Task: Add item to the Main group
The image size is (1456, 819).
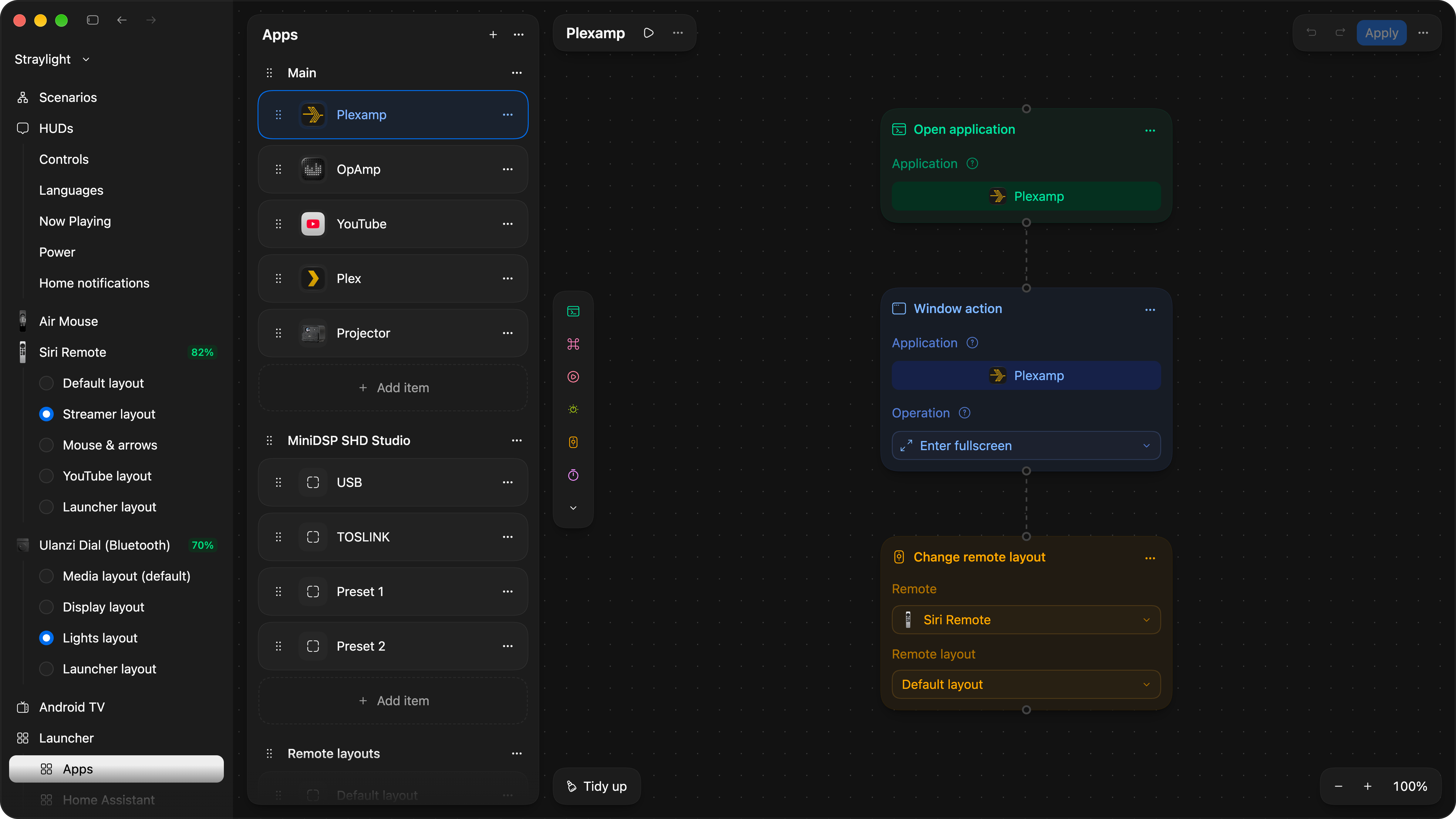Action: [393, 388]
